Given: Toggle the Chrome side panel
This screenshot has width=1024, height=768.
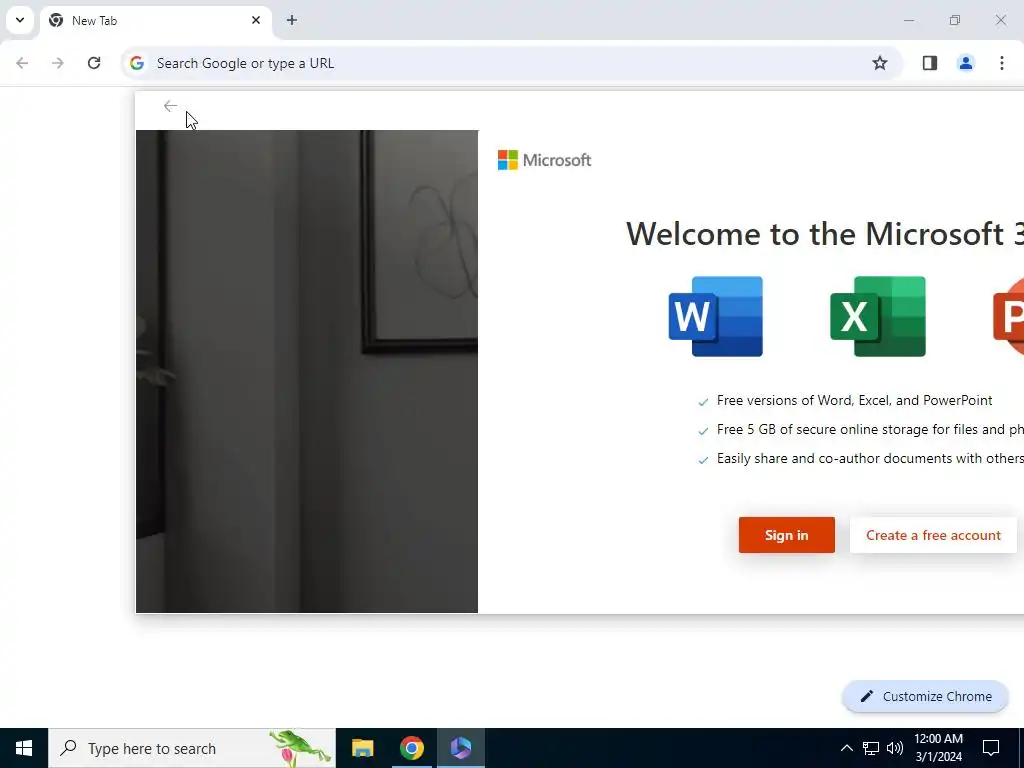Looking at the screenshot, I should 930,63.
